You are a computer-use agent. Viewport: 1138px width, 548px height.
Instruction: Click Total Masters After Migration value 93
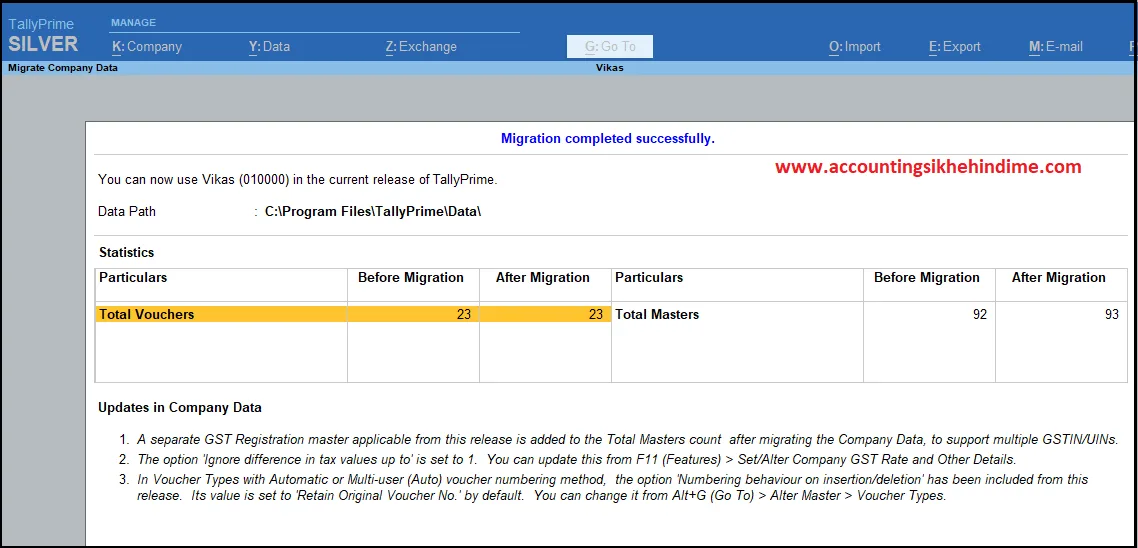pos(1111,314)
